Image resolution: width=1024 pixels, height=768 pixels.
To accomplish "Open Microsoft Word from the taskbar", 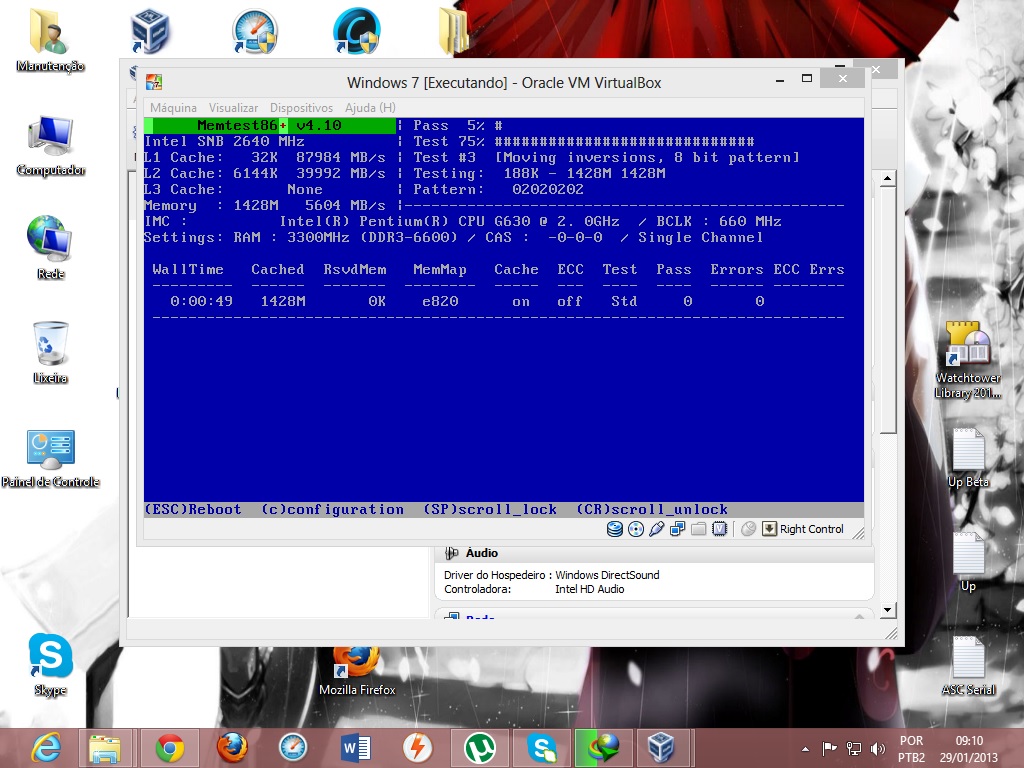I will click(x=355, y=748).
